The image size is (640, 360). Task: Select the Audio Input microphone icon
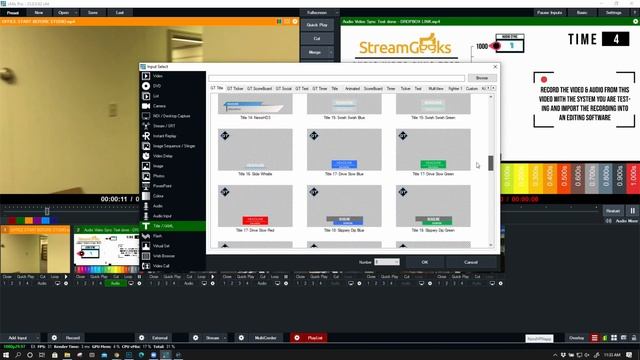pos(146,216)
